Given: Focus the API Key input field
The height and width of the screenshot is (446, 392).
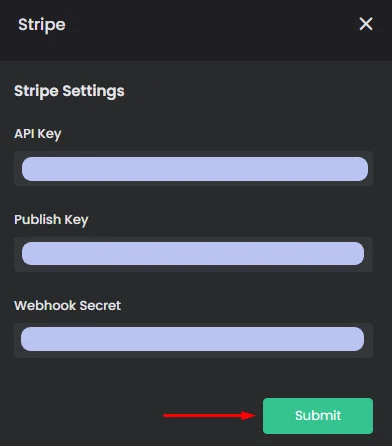Looking at the screenshot, I should click(x=193, y=168).
